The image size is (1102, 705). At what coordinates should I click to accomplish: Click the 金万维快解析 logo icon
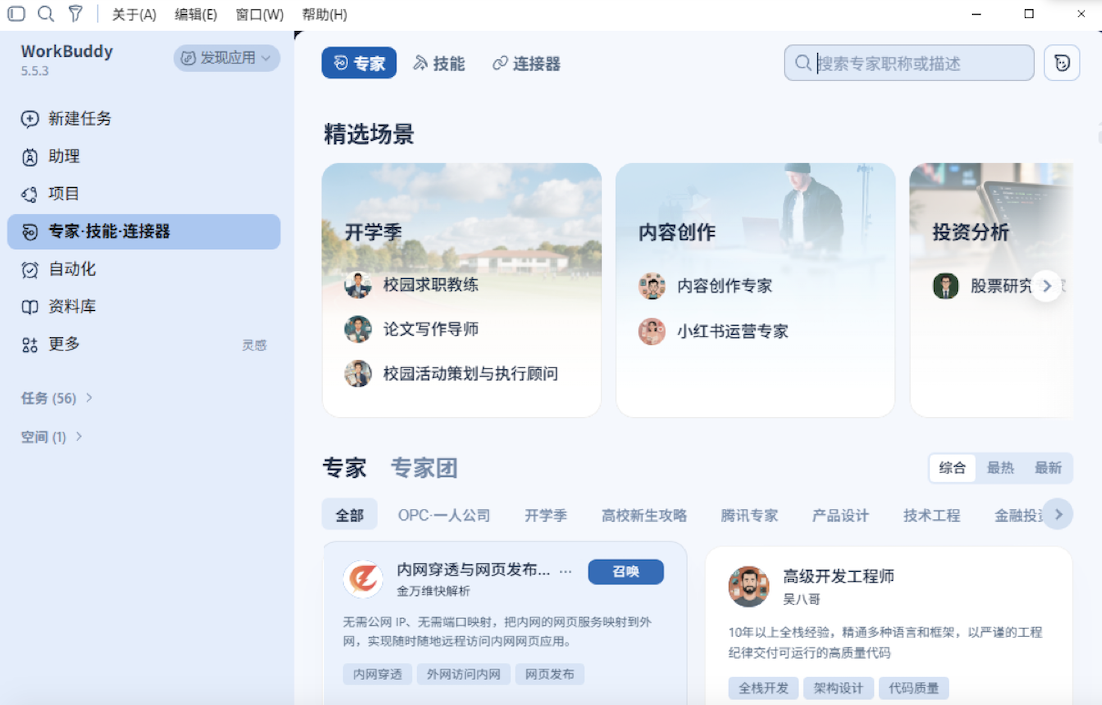pyautogui.click(x=363, y=578)
